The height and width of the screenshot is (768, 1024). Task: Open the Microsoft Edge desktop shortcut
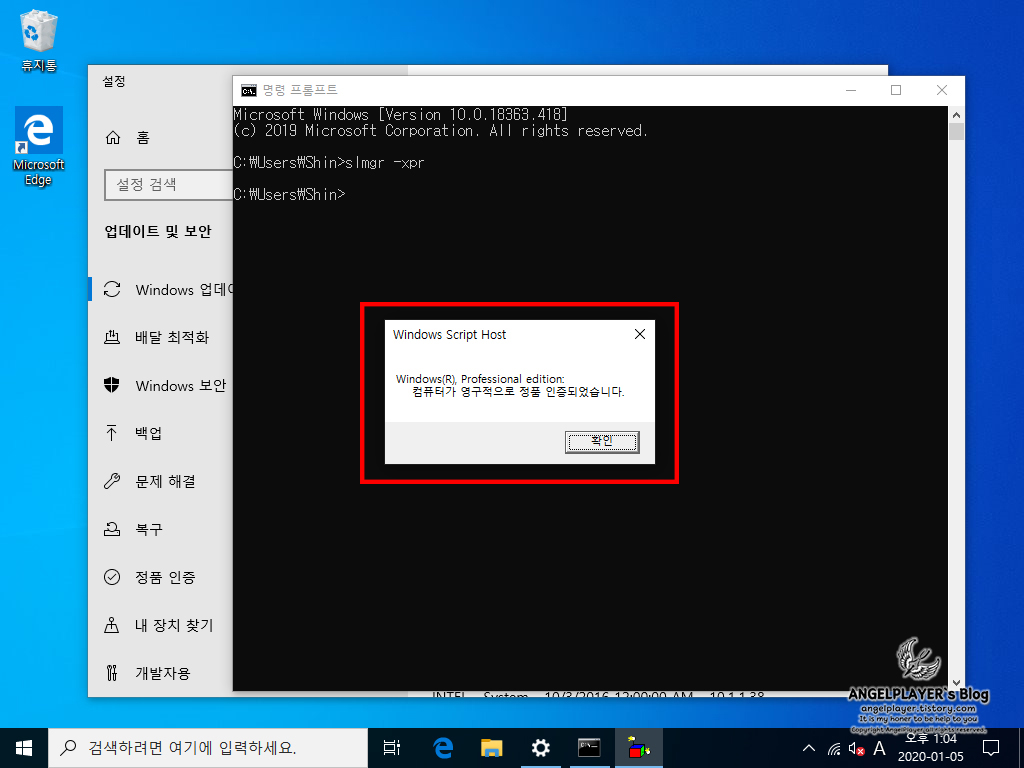coord(39,146)
